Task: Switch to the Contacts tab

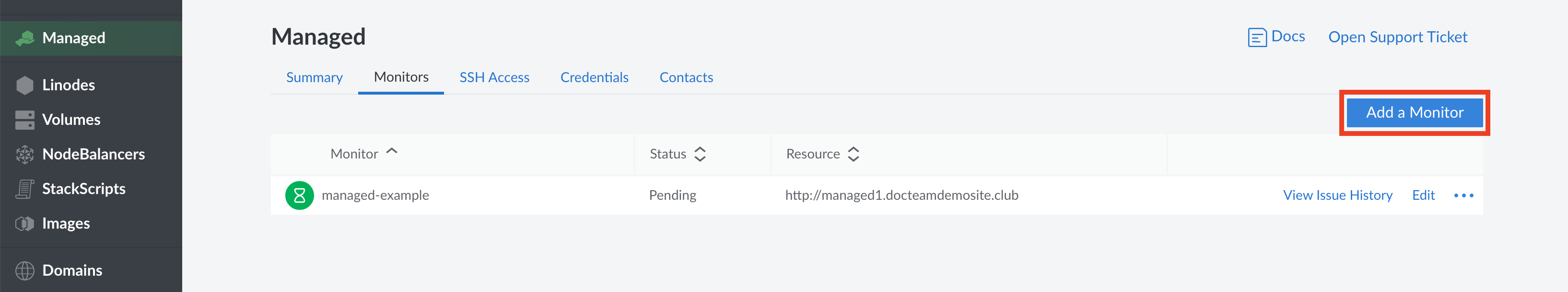Action: coord(686,77)
